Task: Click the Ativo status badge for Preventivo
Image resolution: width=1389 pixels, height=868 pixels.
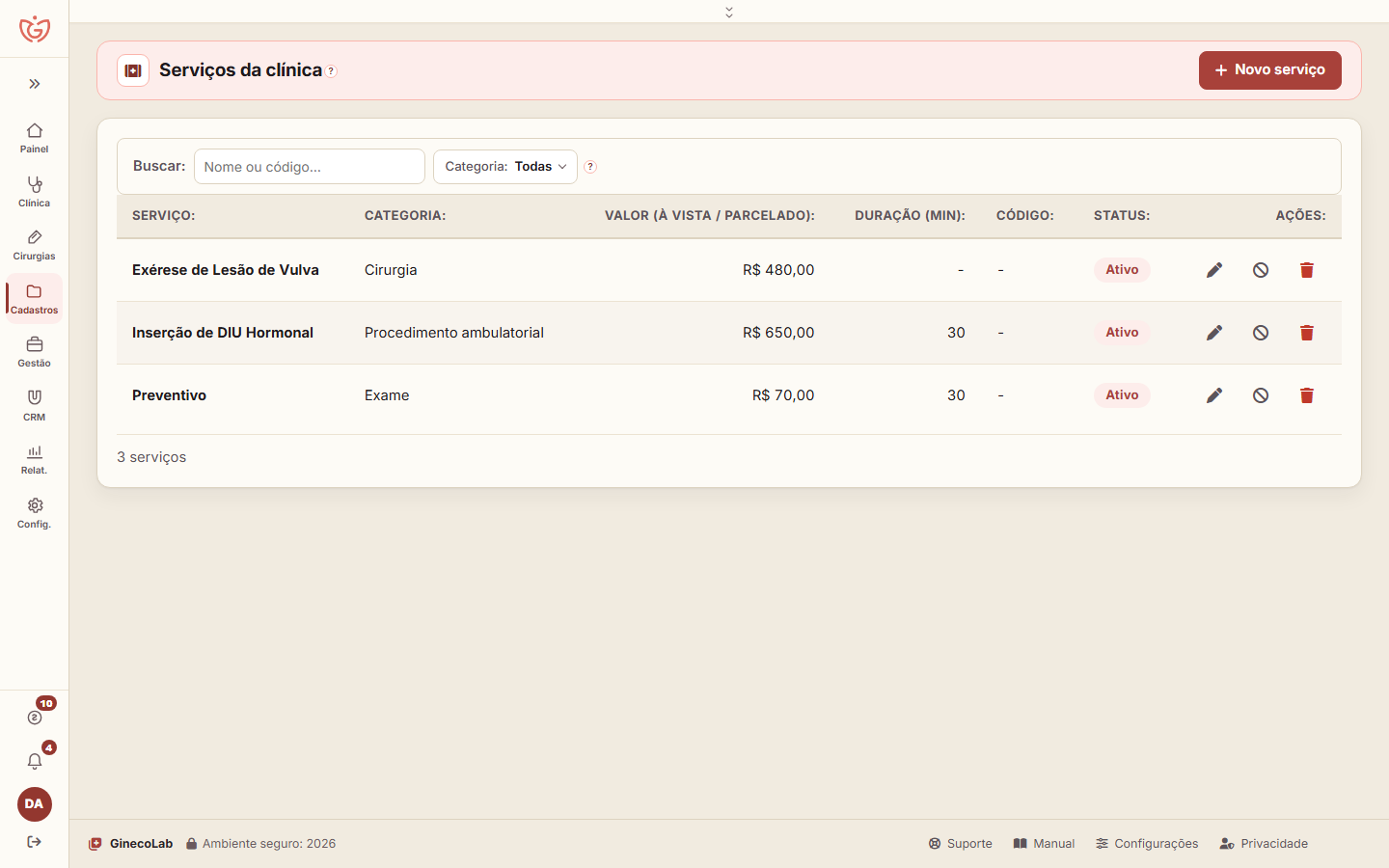Action: click(1122, 395)
